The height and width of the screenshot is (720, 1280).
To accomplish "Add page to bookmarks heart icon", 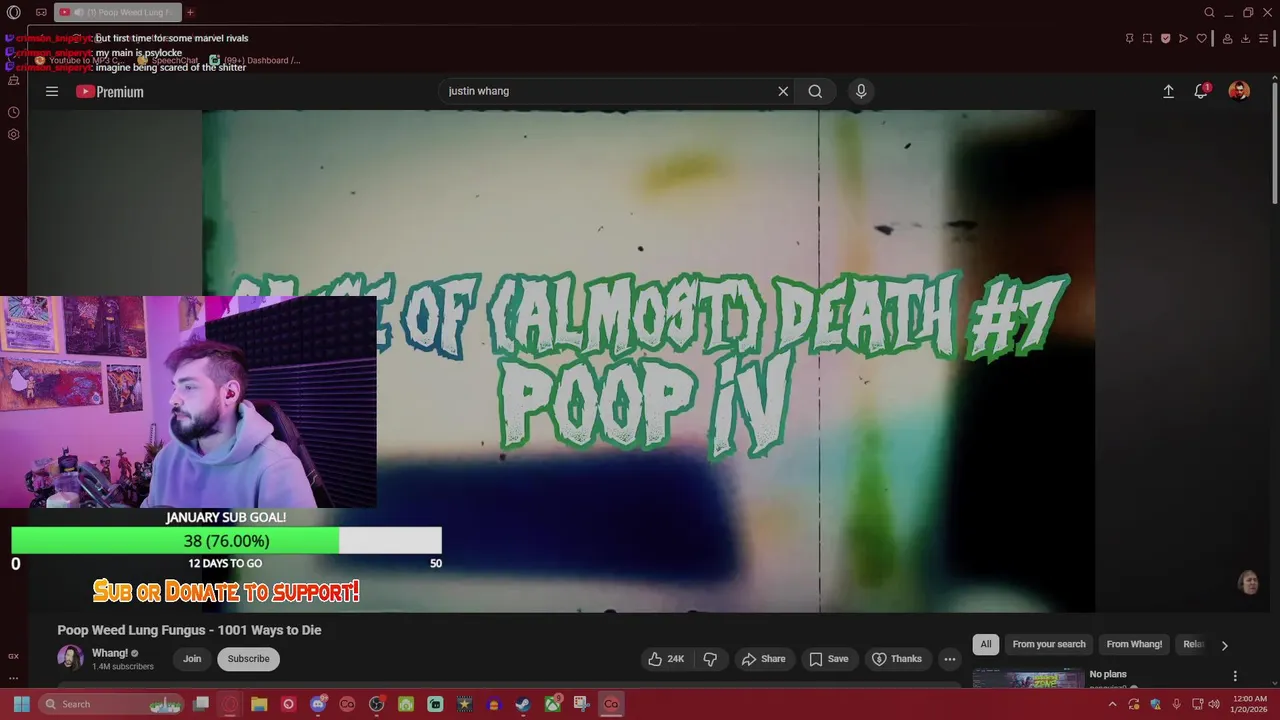I will coord(1201,39).
